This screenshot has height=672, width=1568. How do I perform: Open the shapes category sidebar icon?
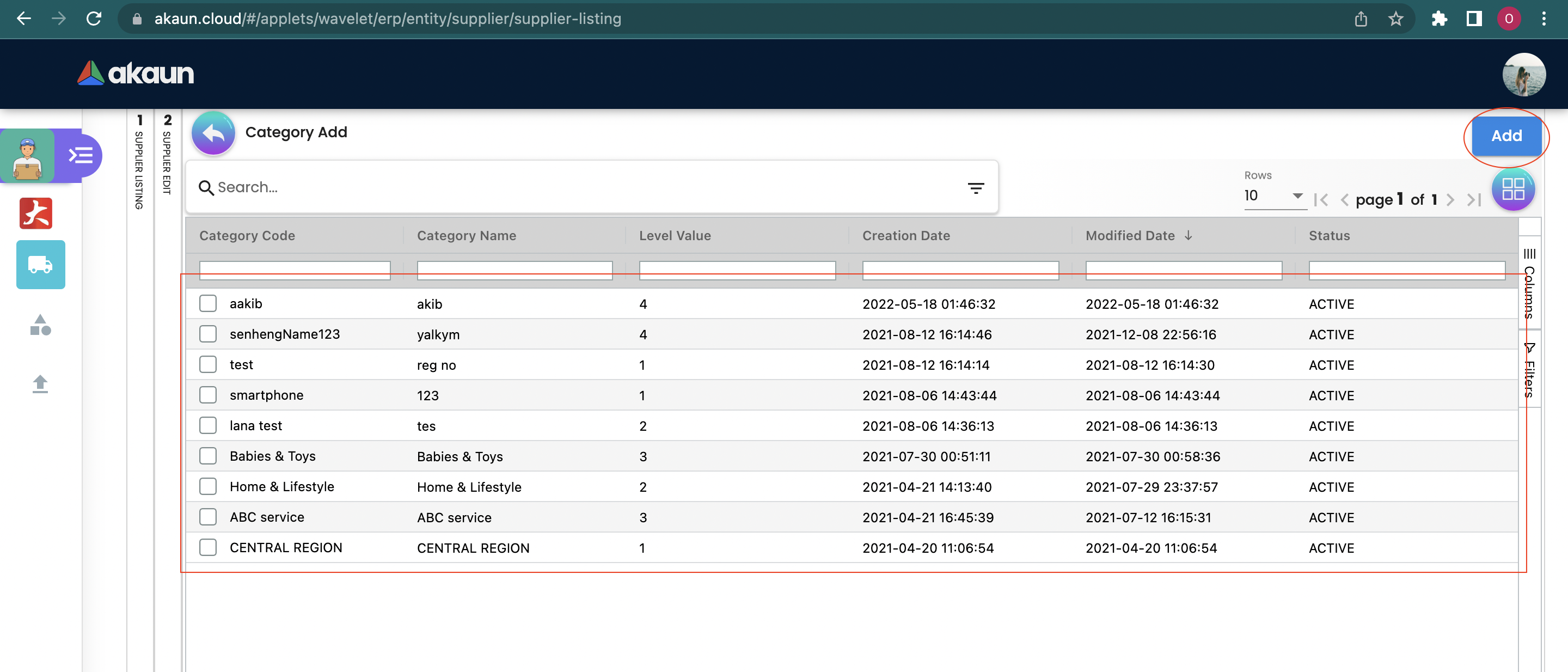point(40,326)
